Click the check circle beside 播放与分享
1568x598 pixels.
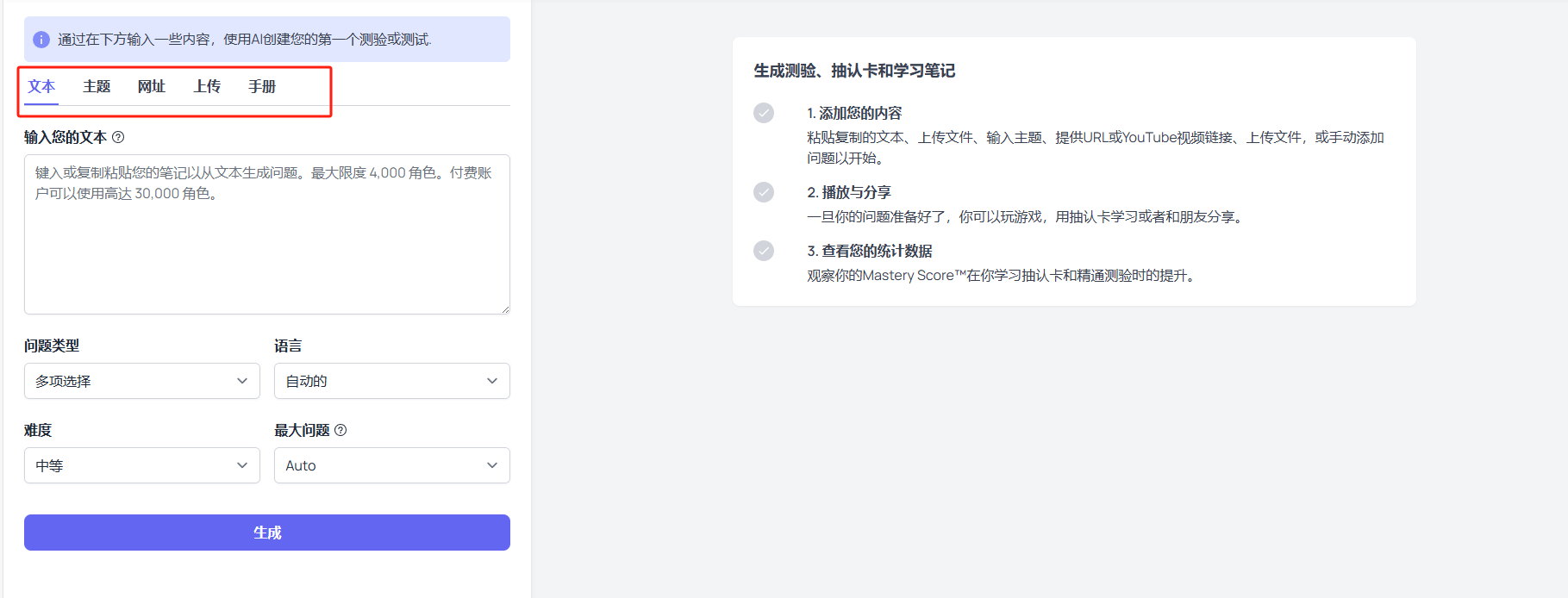(764, 192)
